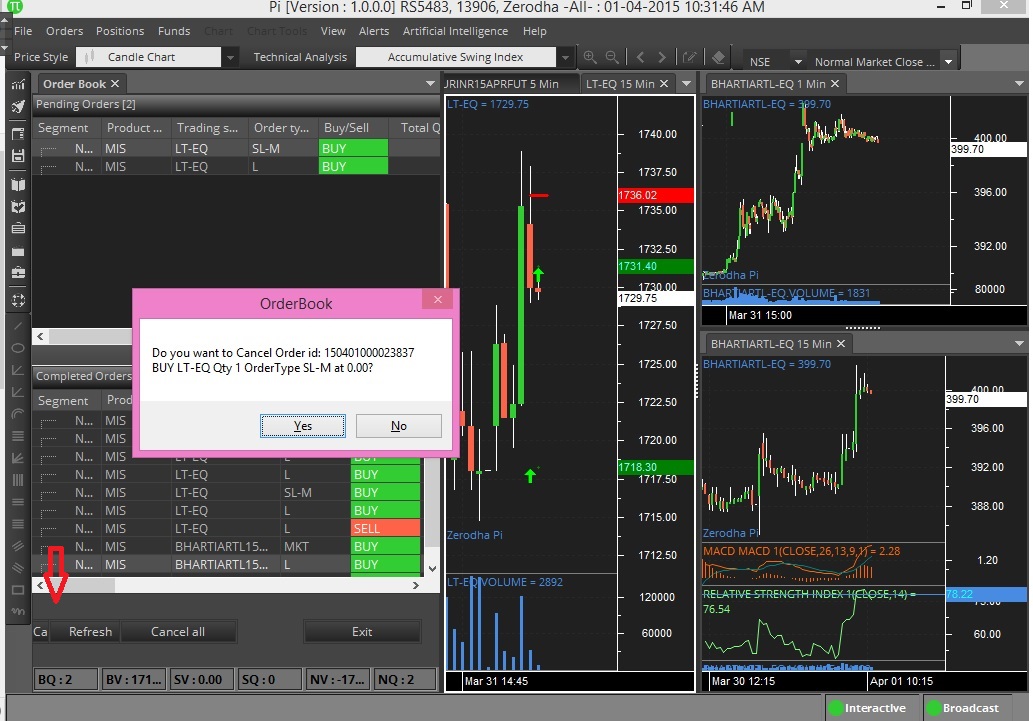
Task: Expand the Order Book panel options arrow
Action: (430, 84)
